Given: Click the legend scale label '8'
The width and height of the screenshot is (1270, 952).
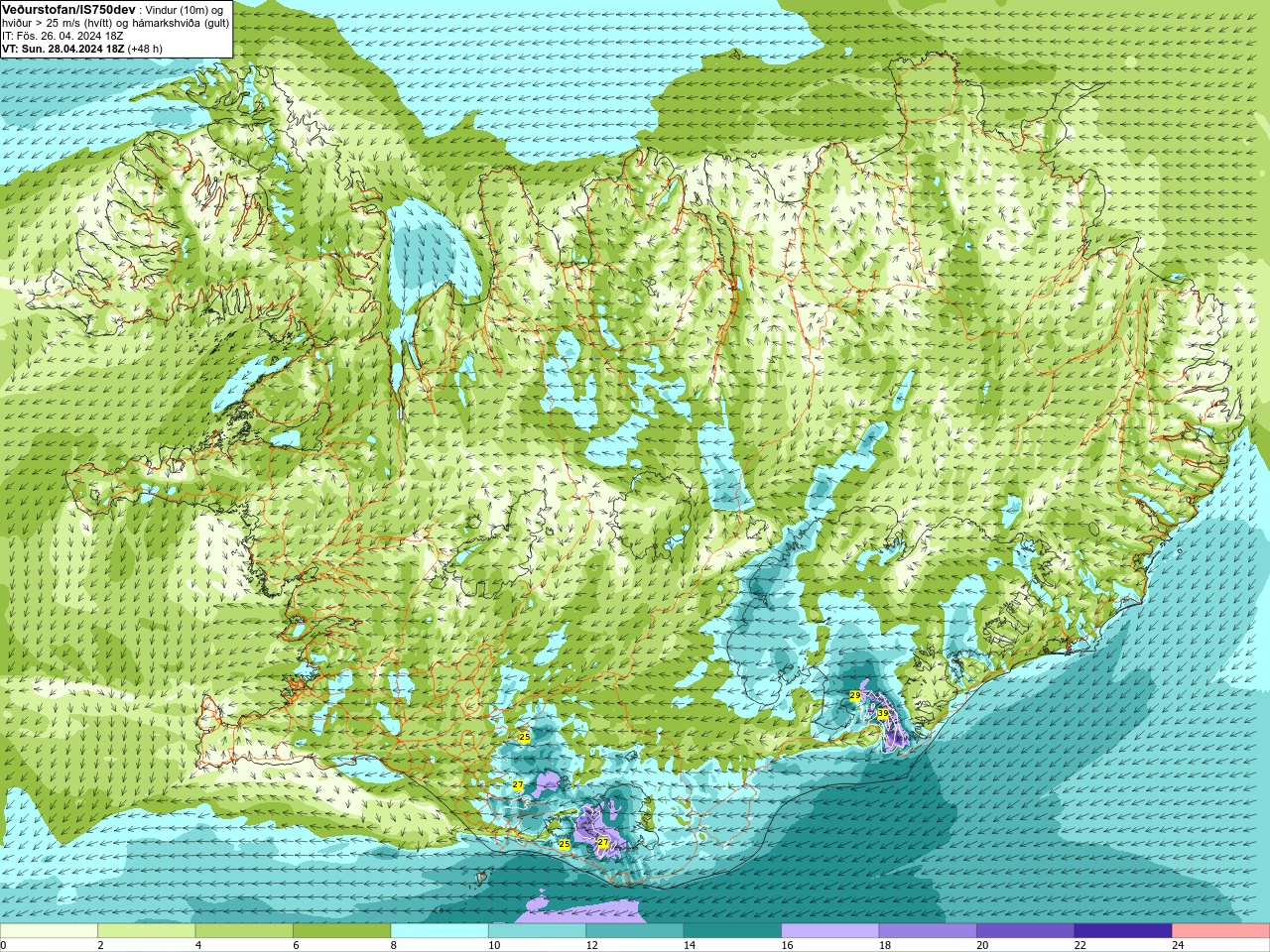Looking at the screenshot, I should (394, 945).
